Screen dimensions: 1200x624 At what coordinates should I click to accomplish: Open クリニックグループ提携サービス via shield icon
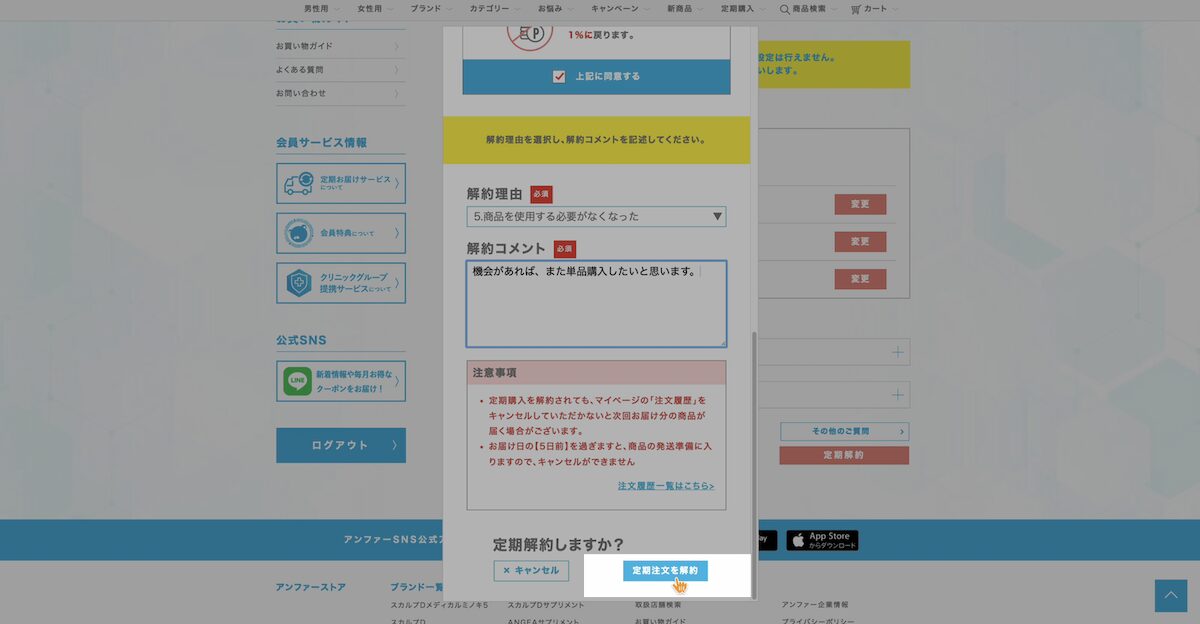click(300, 283)
